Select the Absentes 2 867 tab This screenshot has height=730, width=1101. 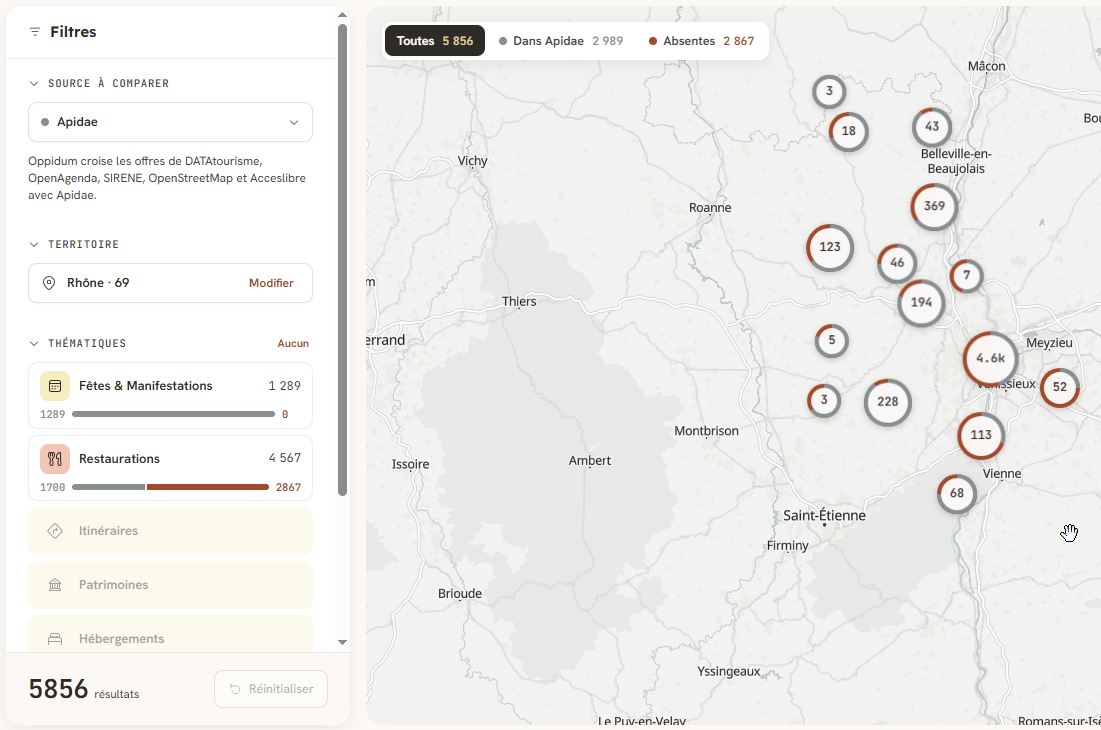pos(701,41)
